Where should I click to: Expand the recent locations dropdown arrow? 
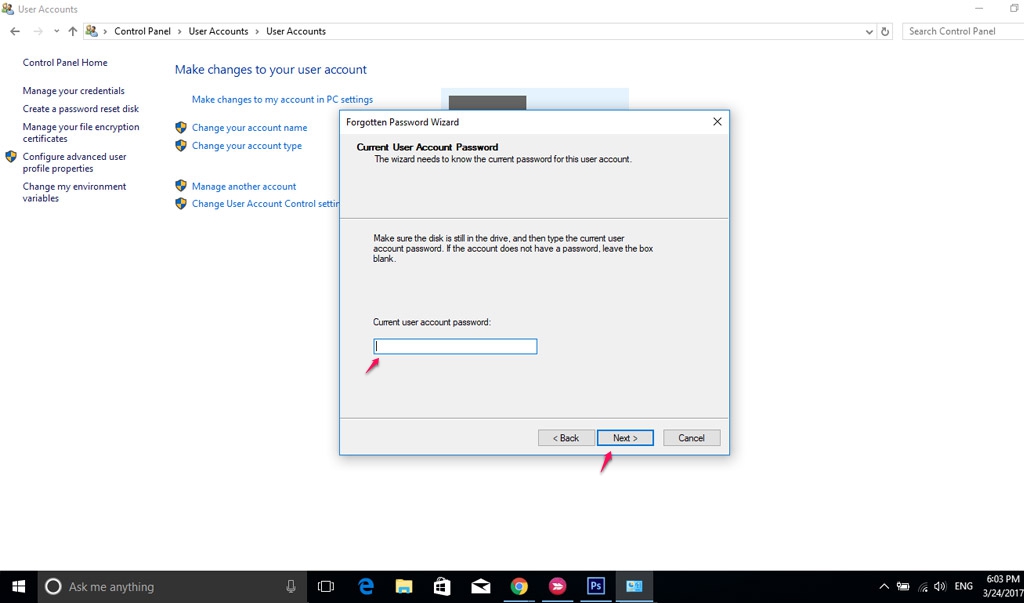[x=57, y=31]
